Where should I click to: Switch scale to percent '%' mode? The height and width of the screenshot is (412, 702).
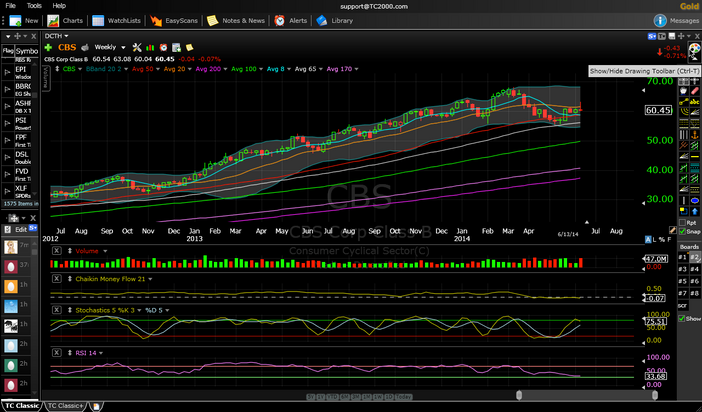(x=662, y=240)
